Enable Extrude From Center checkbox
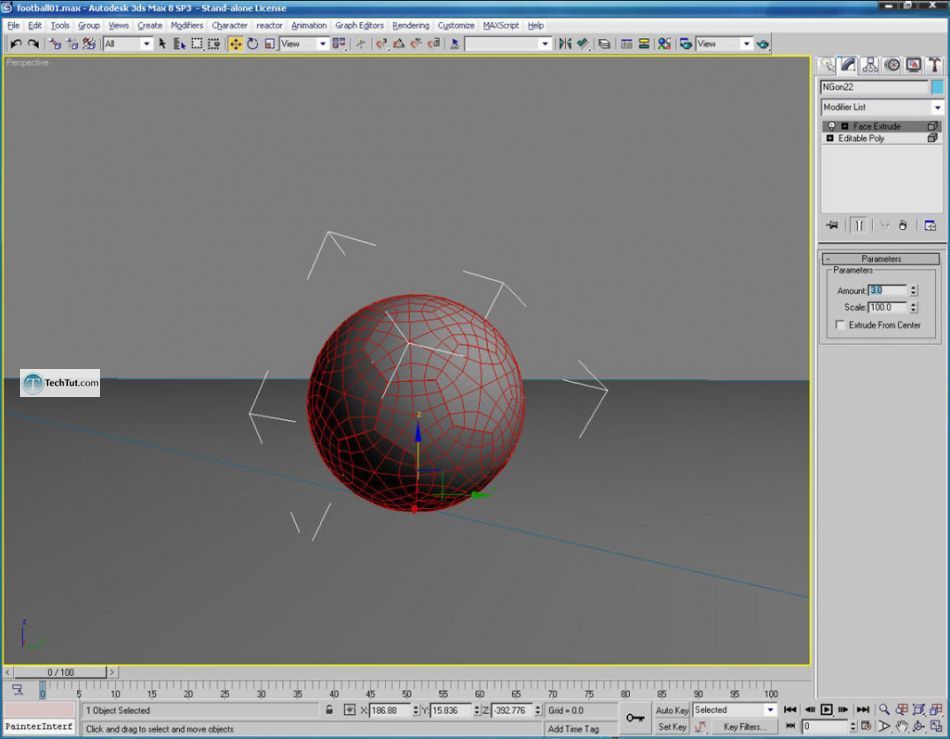950x739 pixels. [x=840, y=325]
